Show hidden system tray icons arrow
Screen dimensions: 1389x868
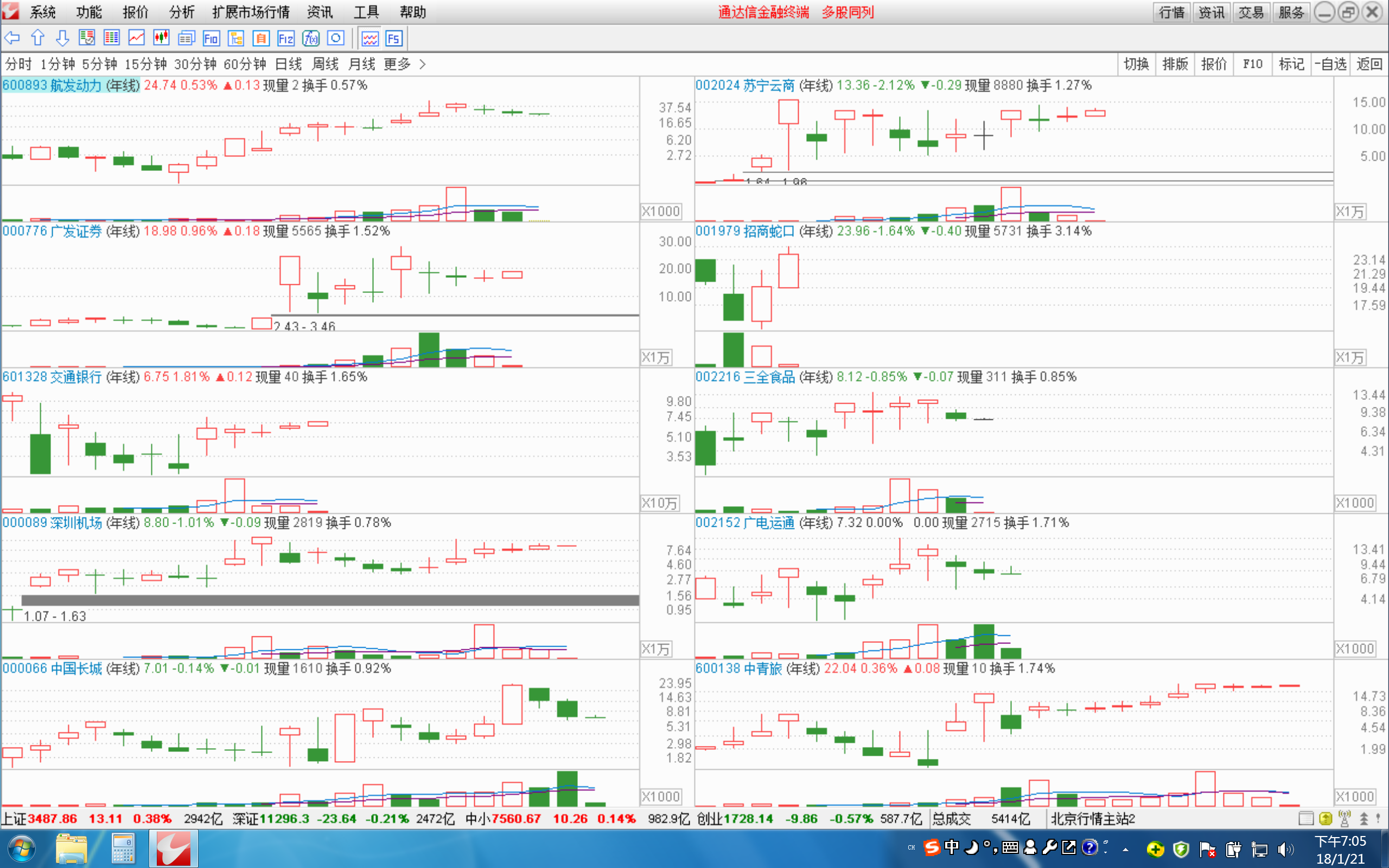pyautogui.click(x=1125, y=849)
